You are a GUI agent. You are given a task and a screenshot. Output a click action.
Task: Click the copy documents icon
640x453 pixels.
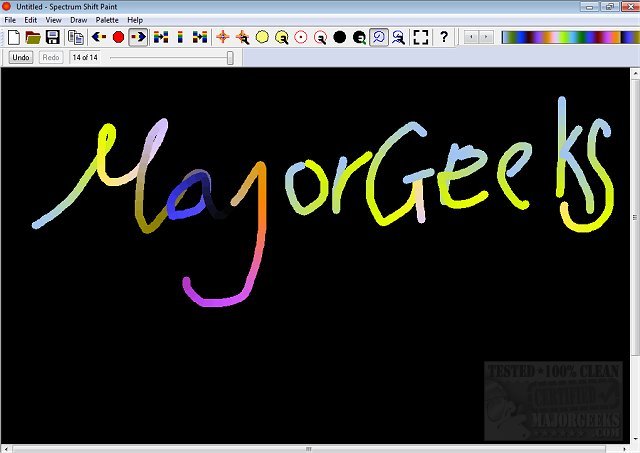pyautogui.click(x=76, y=38)
